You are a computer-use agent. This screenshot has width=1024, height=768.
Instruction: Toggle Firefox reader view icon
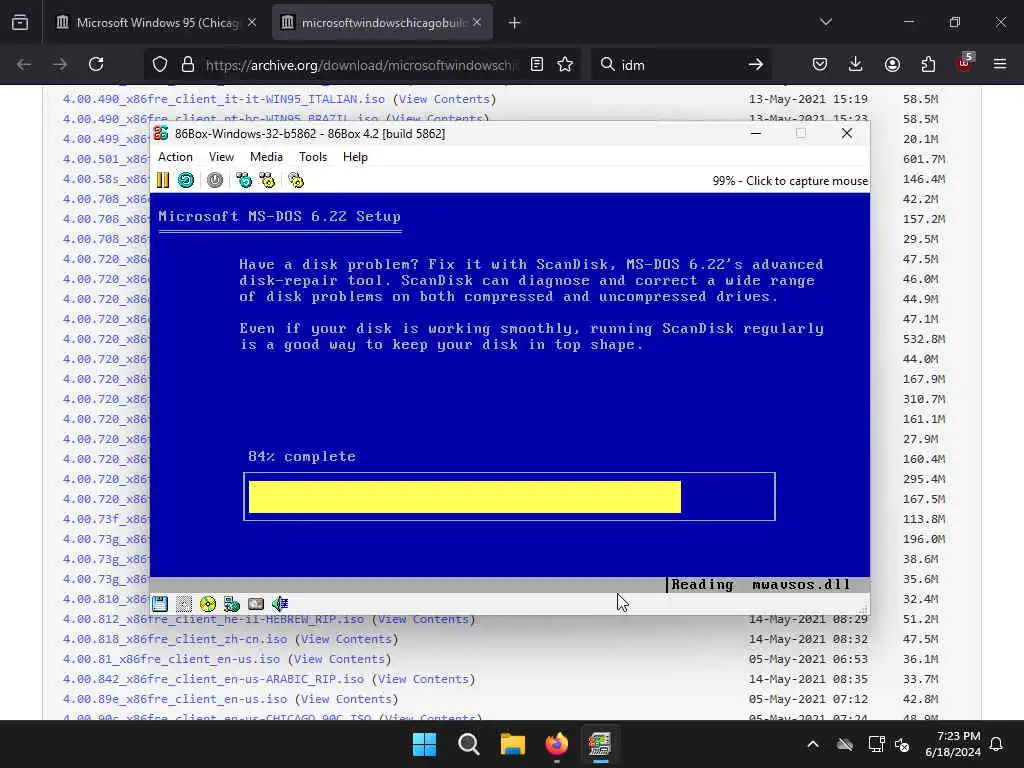pyautogui.click(x=537, y=64)
